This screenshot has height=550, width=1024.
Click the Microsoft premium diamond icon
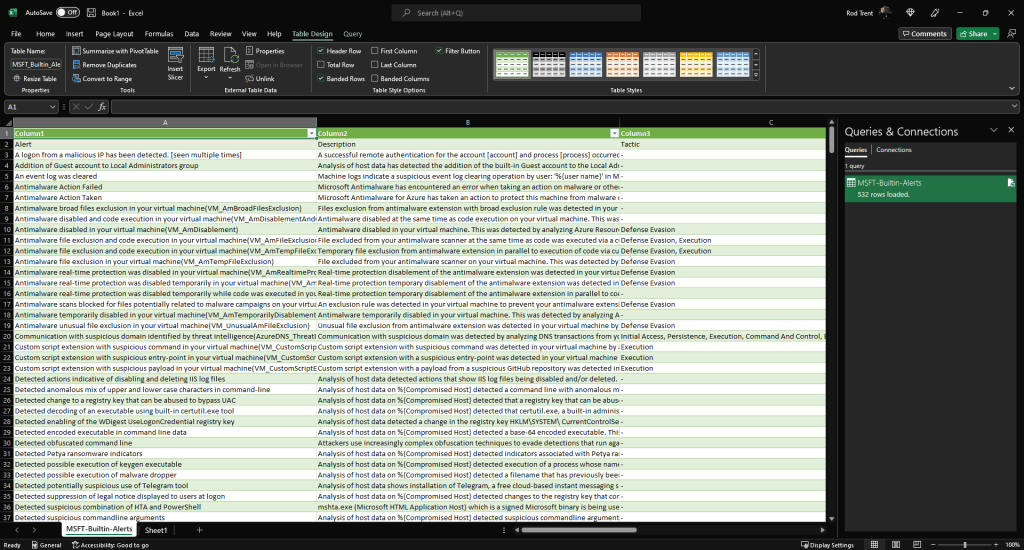tap(910, 12)
